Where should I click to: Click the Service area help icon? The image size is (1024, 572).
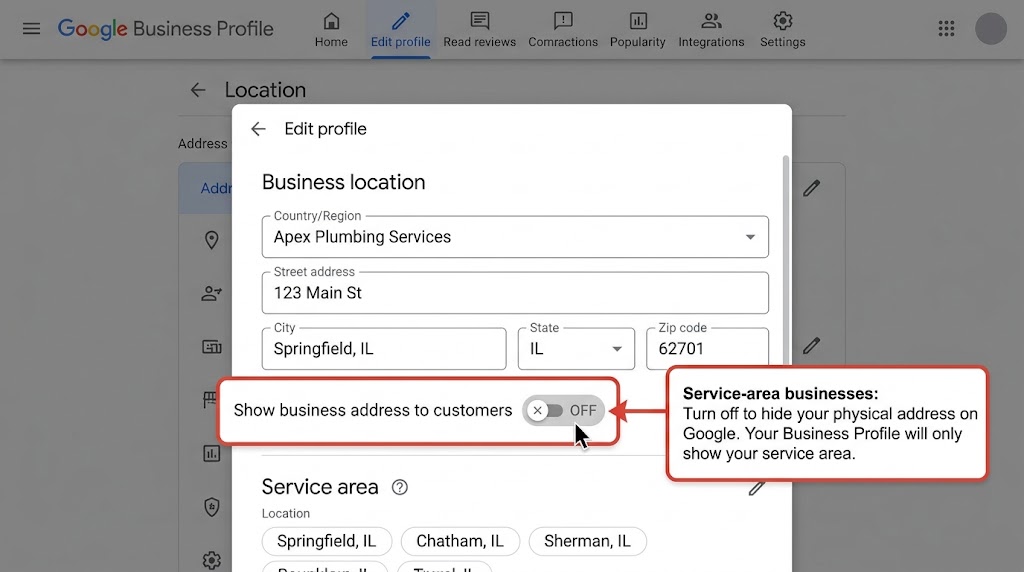(x=400, y=487)
